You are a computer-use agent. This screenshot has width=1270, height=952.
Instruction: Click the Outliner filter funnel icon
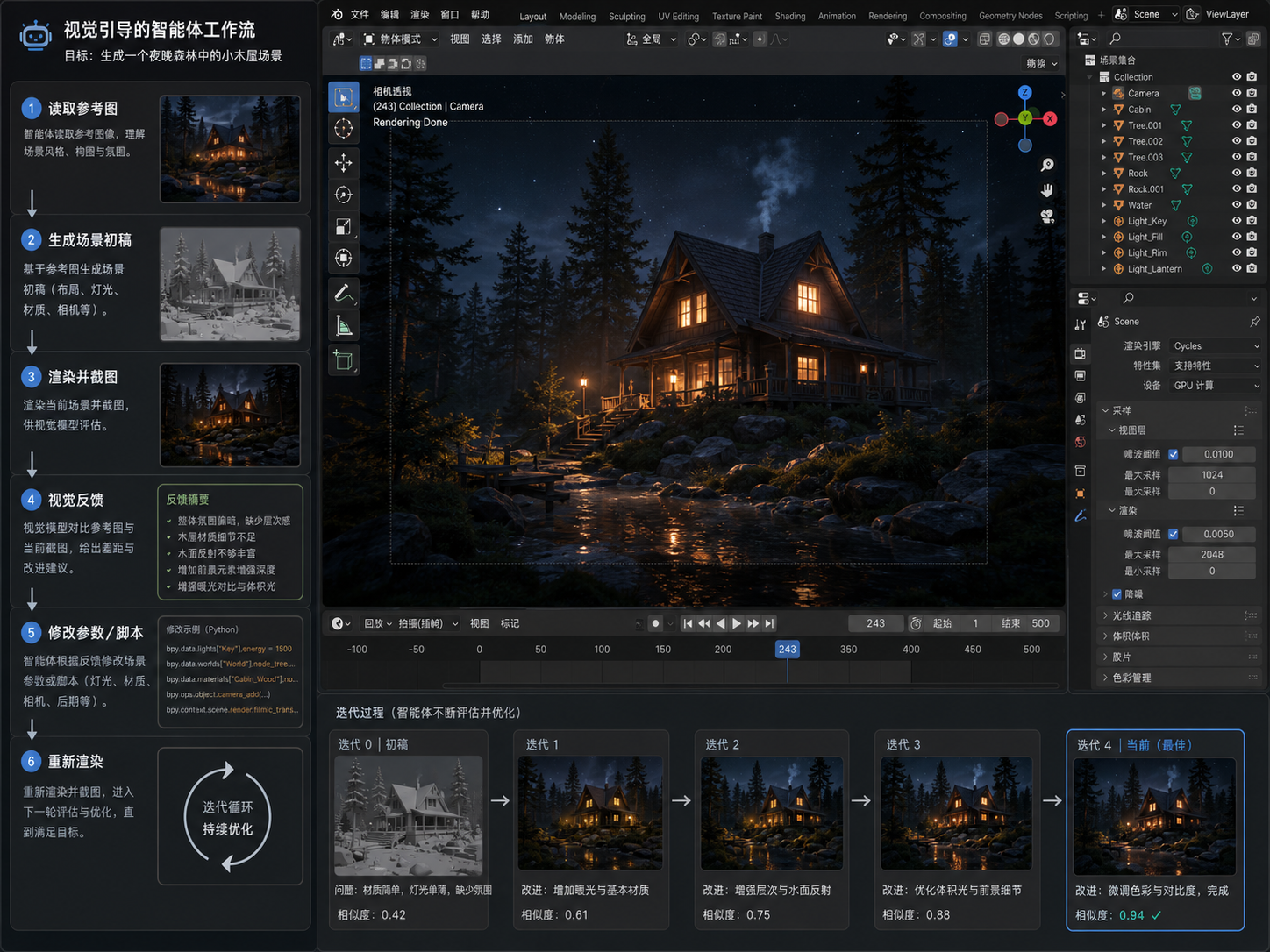[x=1227, y=39]
